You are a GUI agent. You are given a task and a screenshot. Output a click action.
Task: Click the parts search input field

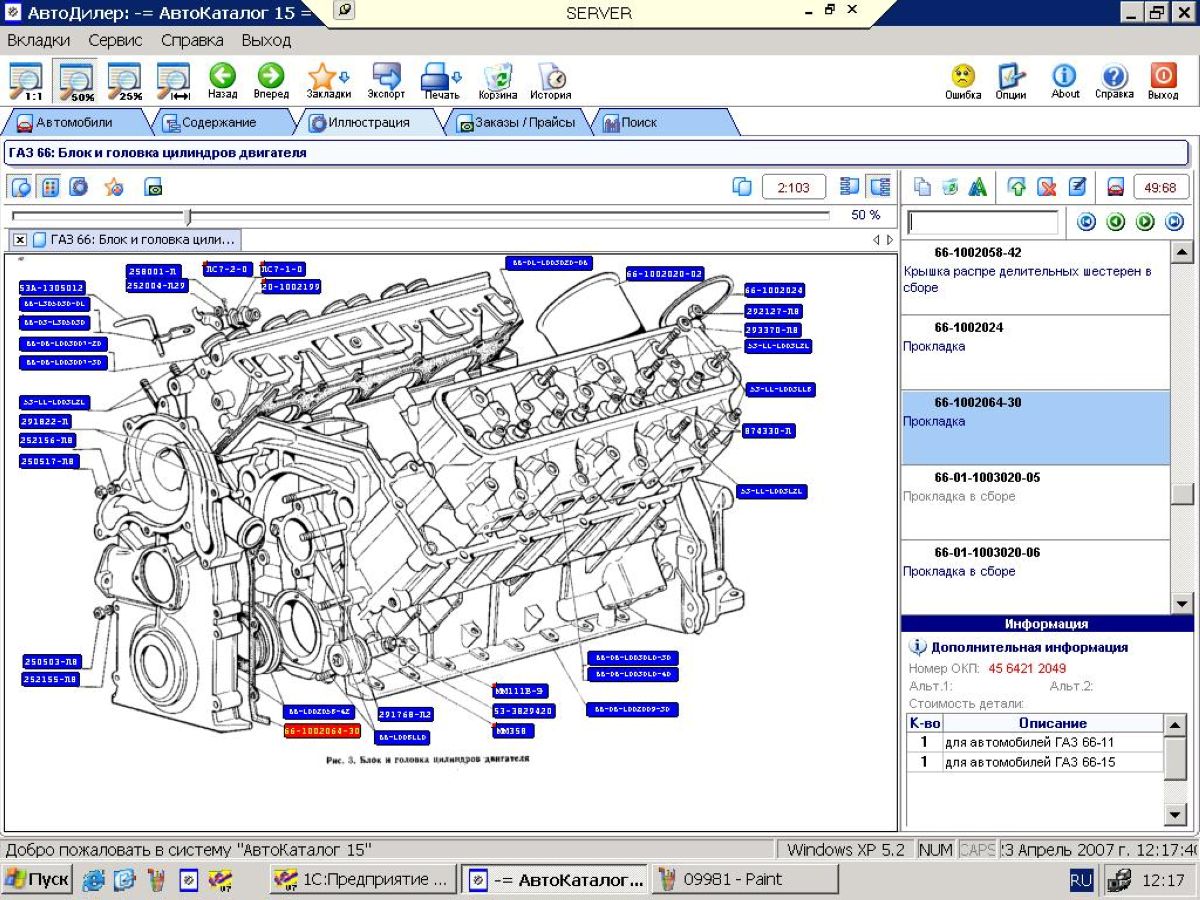point(983,222)
